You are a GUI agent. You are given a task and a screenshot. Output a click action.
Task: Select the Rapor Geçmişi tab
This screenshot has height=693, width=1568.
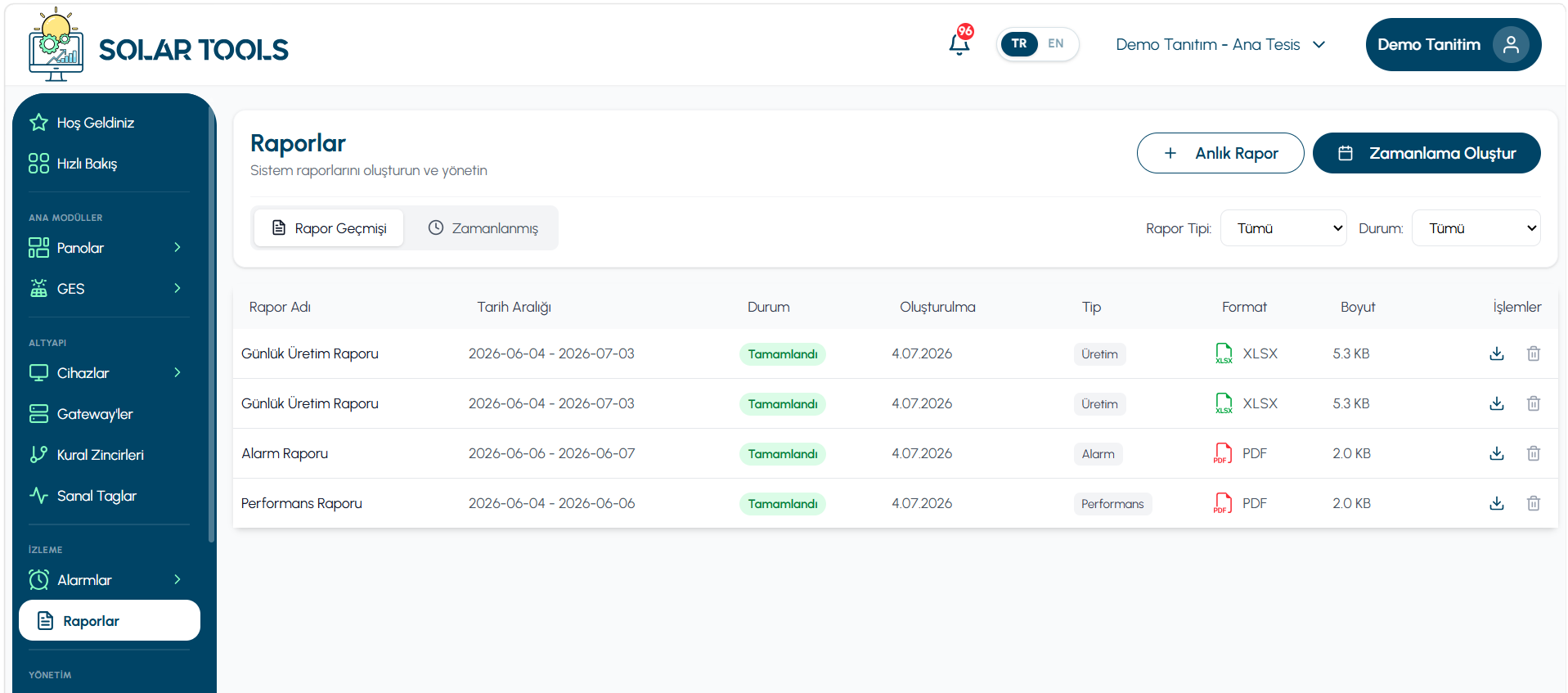[329, 228]
